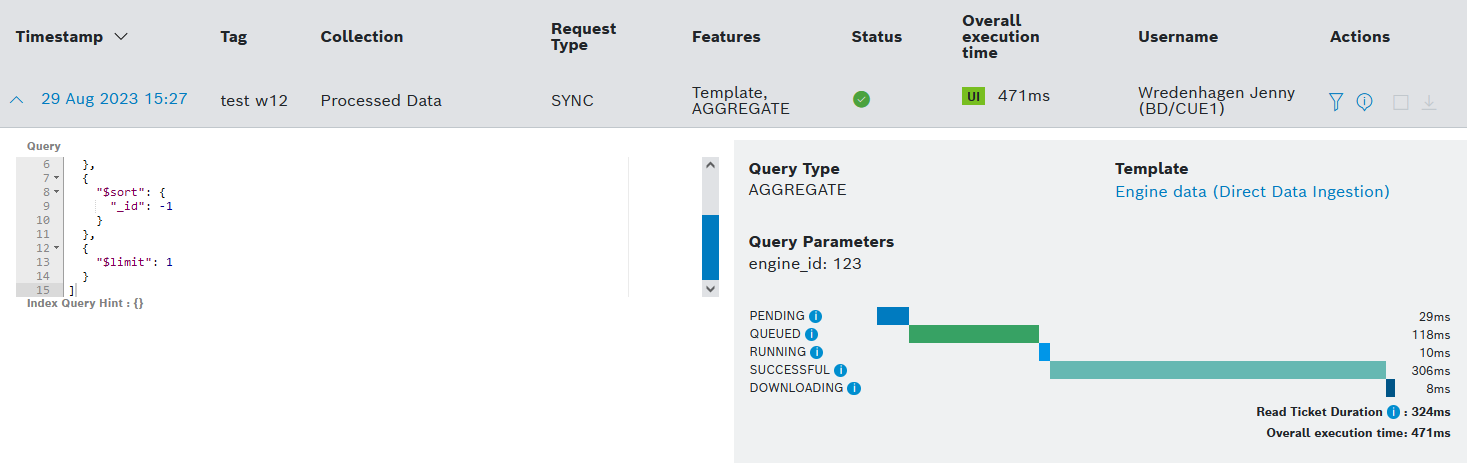Collapse the code fold at line 12
Viewport: 1467px width, 463px height.
pos(56,248)
